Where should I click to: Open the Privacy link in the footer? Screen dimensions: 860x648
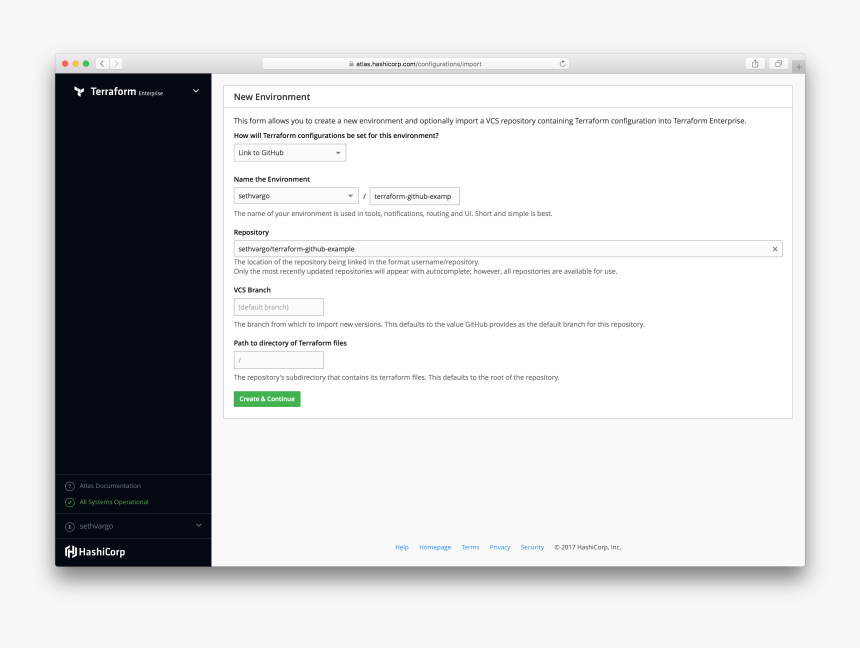[x=500, y=547]
